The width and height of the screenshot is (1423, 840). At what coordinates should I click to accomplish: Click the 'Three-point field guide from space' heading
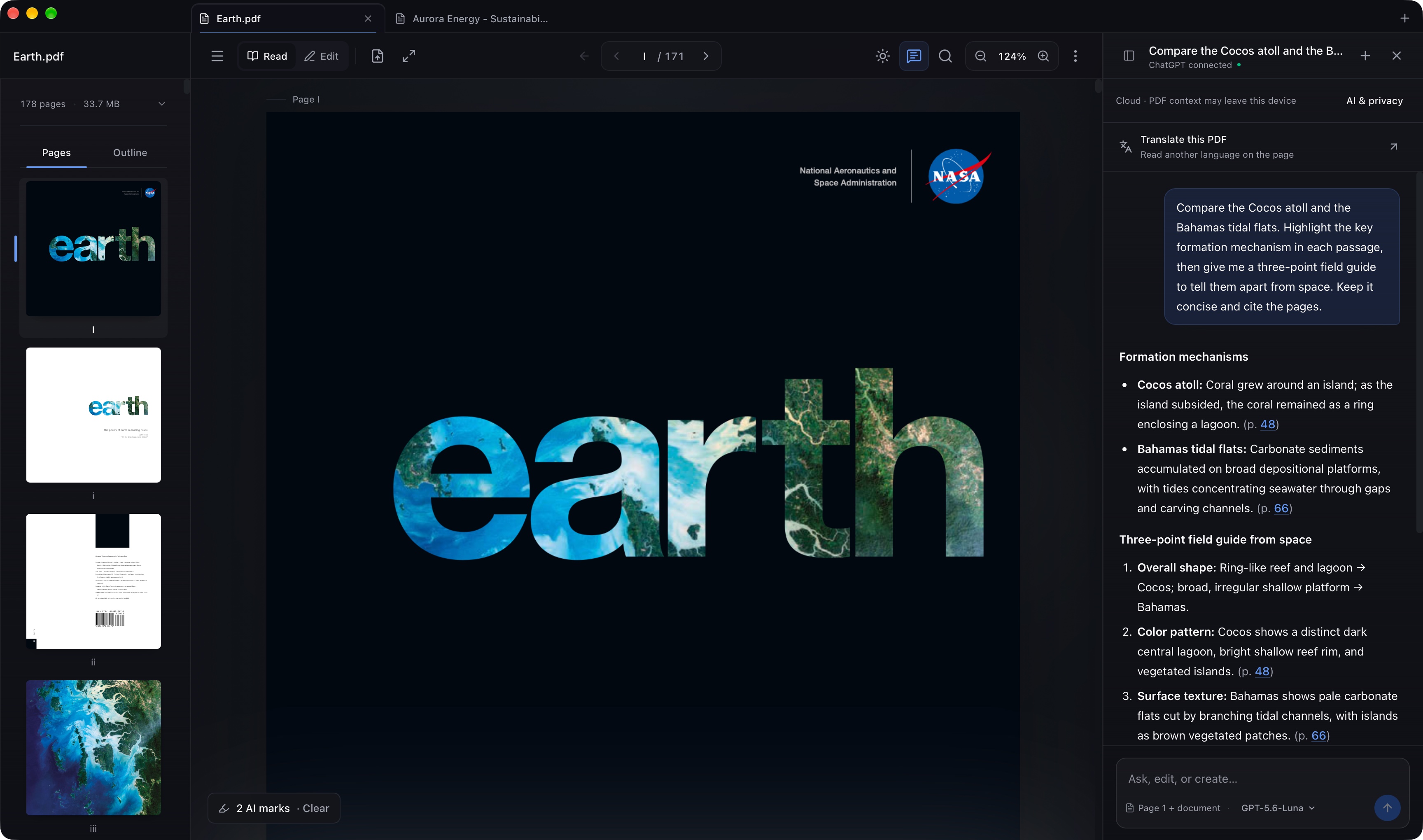click(x=1215, y=539)
